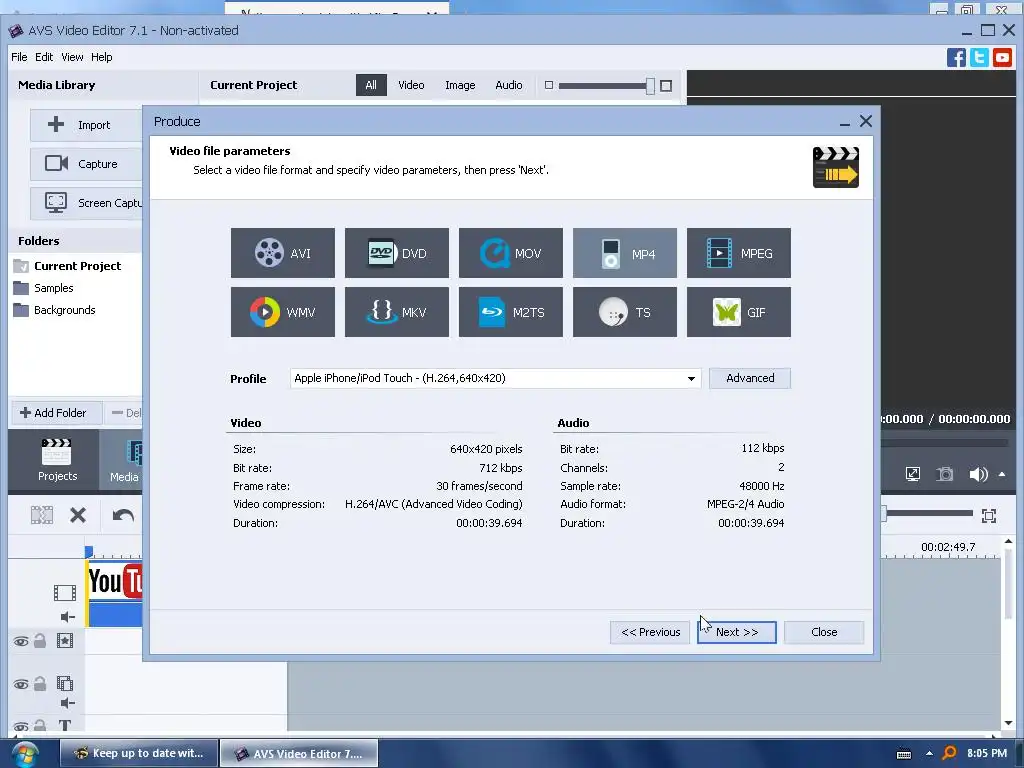Click the text track T icon

click(65, 725)
